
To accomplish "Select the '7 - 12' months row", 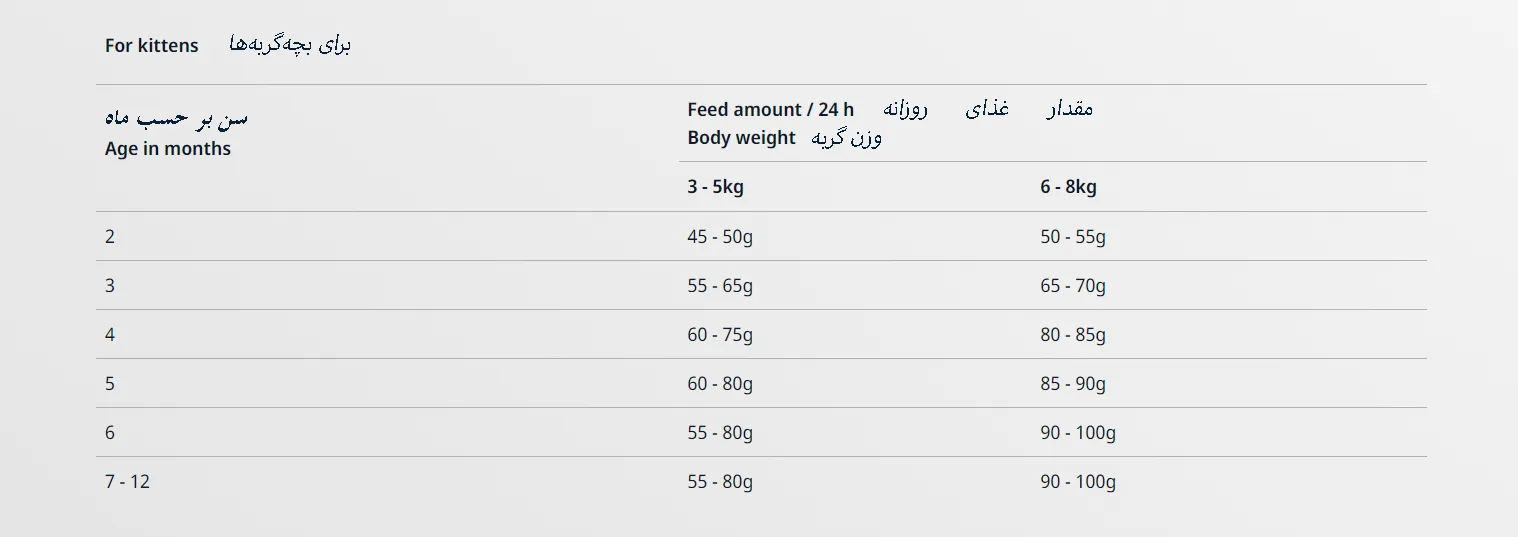I will point(127,482).
